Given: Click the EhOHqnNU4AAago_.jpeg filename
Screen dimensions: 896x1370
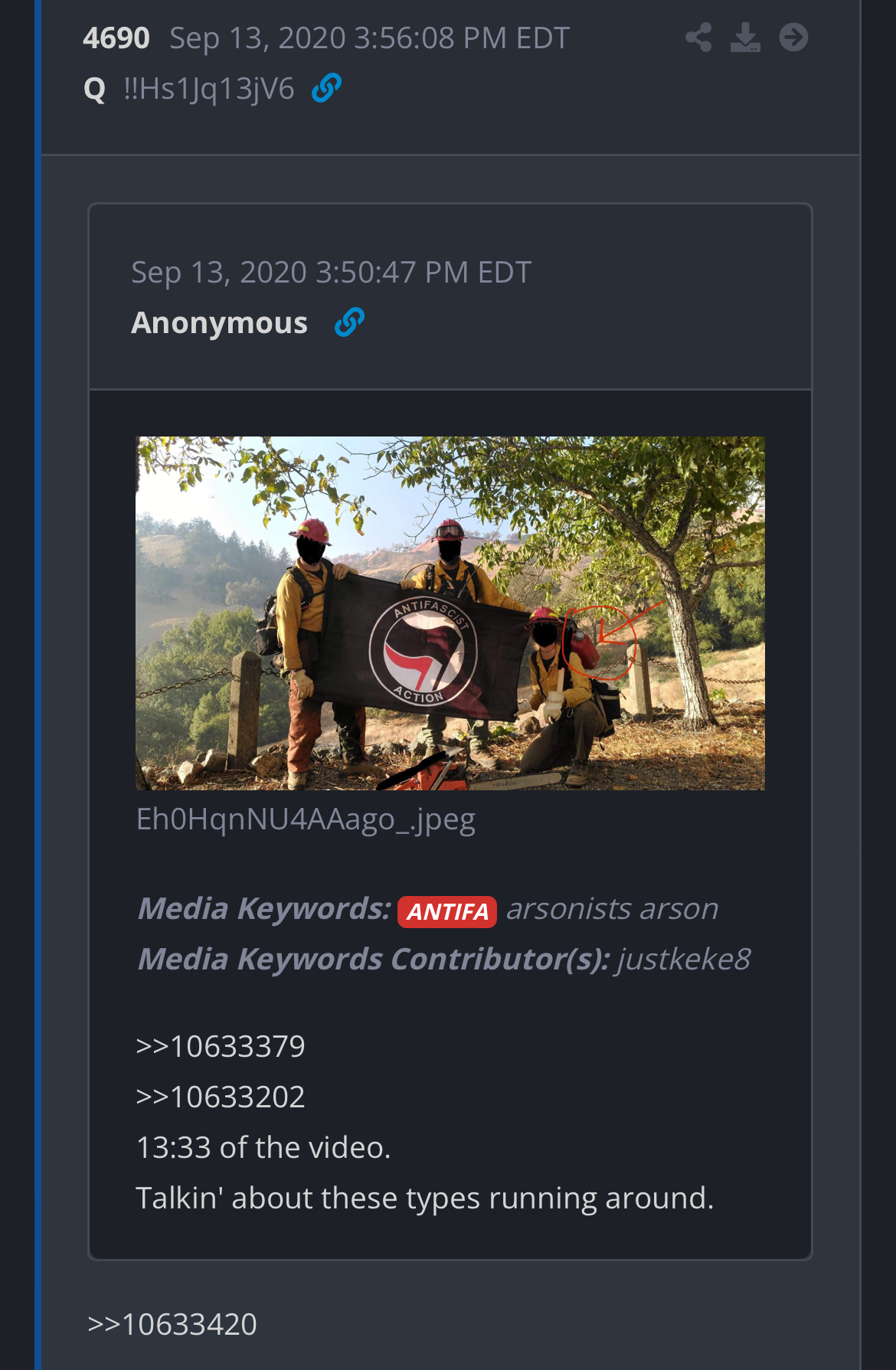Looking at the screenshot, I should click(306, 819).
